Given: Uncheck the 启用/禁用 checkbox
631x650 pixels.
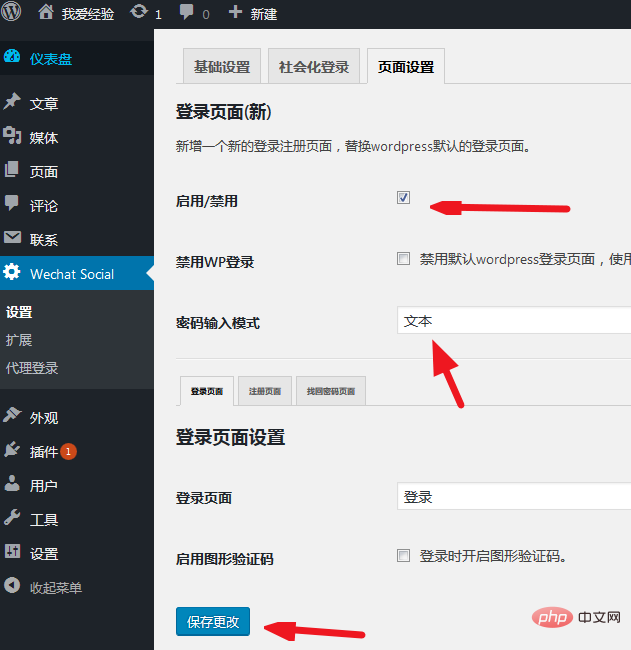Looking at the screenshot, I should 404,198.
